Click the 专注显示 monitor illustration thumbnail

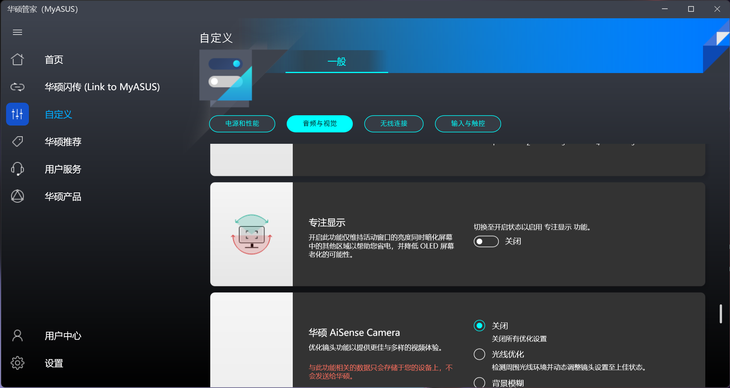click(x=251, y=234)
